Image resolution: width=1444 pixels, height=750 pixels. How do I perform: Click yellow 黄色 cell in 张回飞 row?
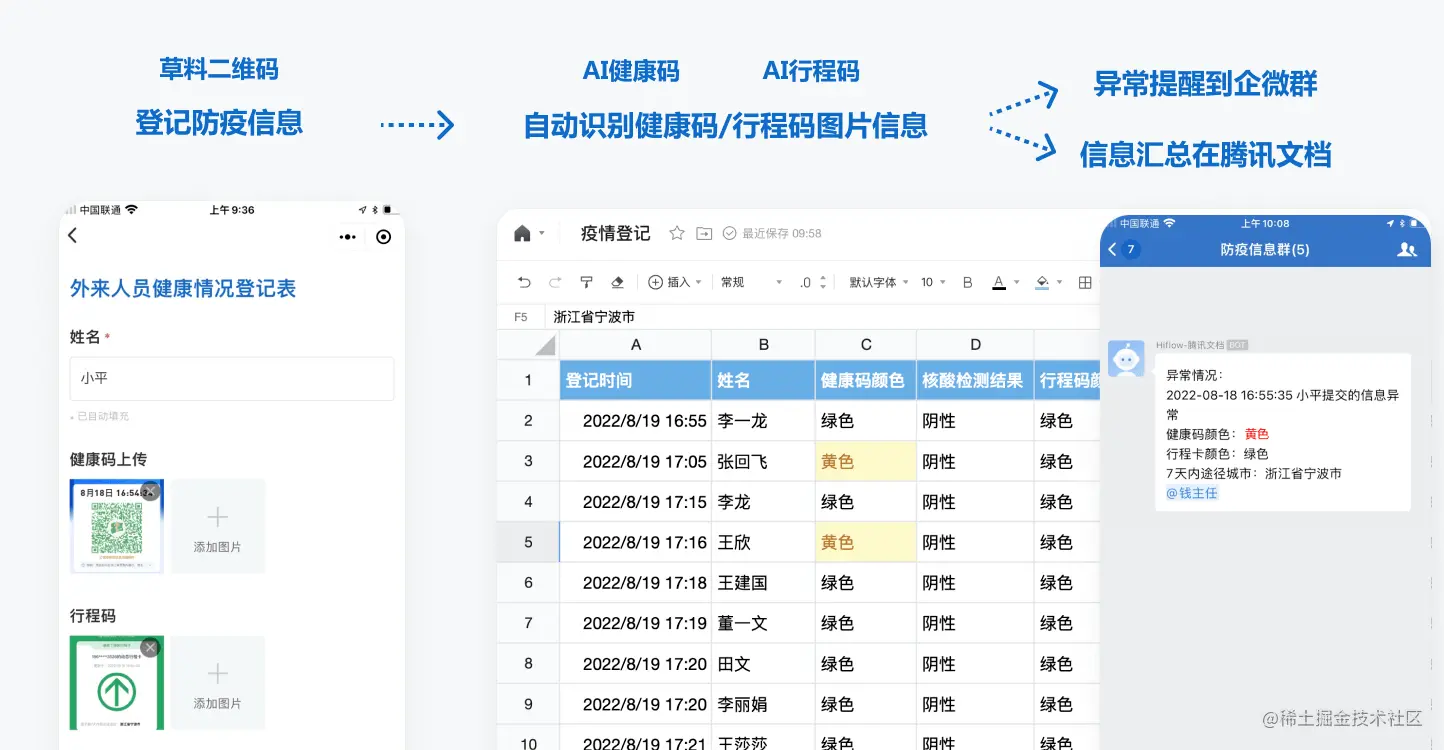point(866,461)
